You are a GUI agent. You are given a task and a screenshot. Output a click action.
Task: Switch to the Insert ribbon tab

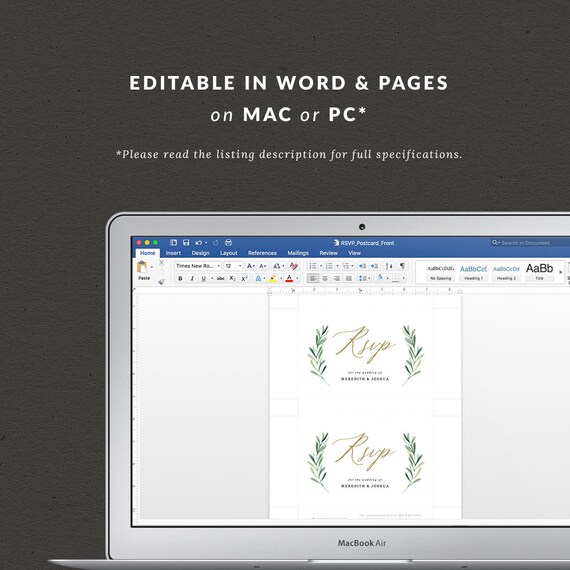173,253
